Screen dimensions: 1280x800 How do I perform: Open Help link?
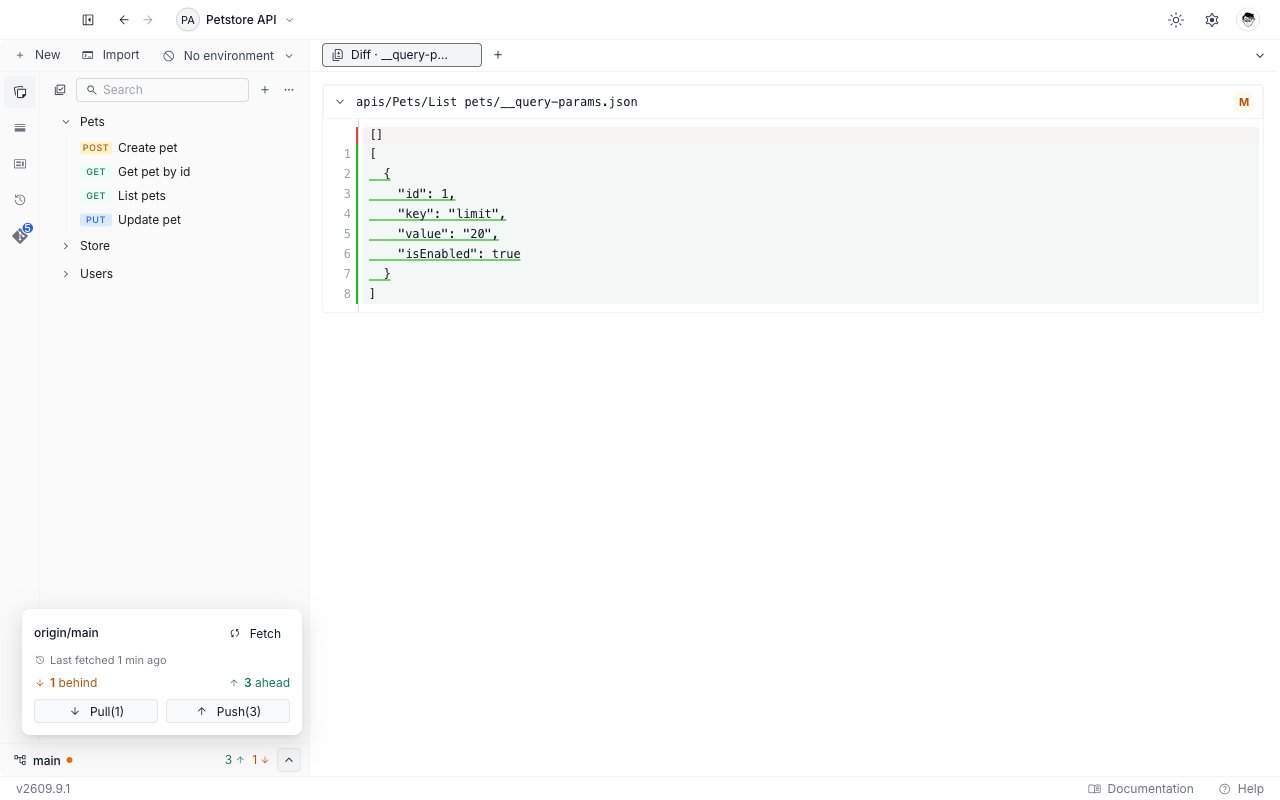coord(1241,789)
